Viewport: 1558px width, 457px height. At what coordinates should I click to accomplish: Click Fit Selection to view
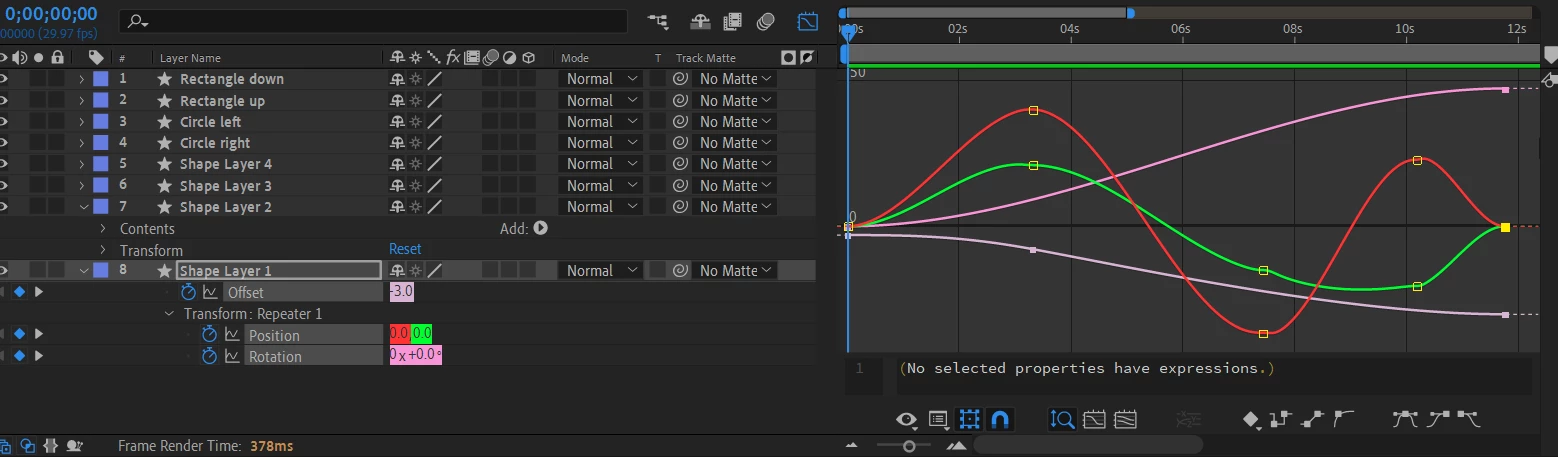tap(1094, 420)
